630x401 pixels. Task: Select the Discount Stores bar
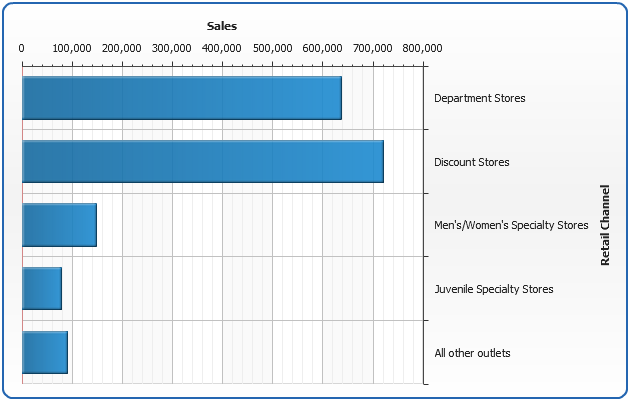pos(202,161)
